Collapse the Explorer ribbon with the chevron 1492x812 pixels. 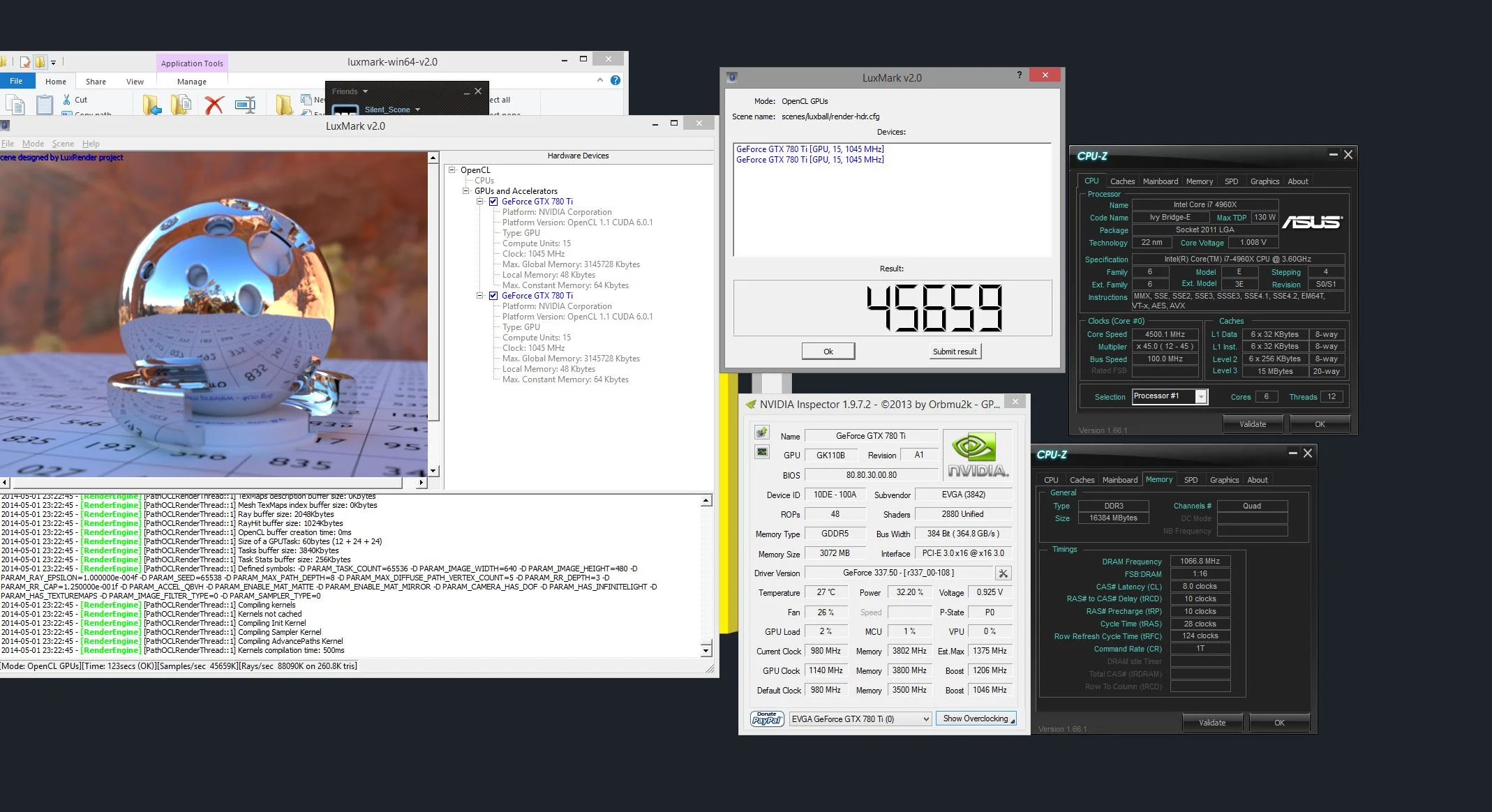[599, 80]
